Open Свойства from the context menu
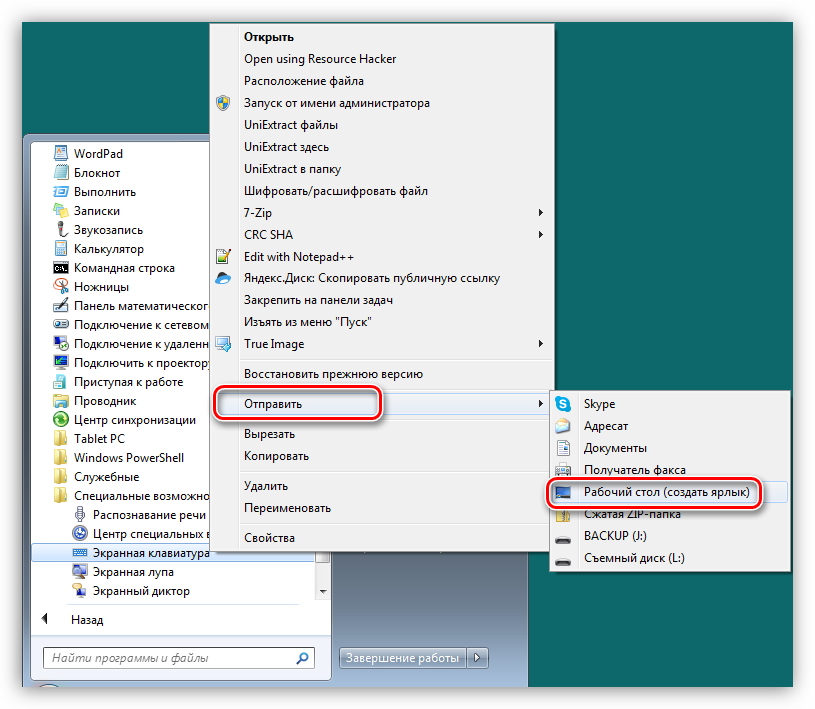Screen dimensions: 815x709 click(269, 538)
